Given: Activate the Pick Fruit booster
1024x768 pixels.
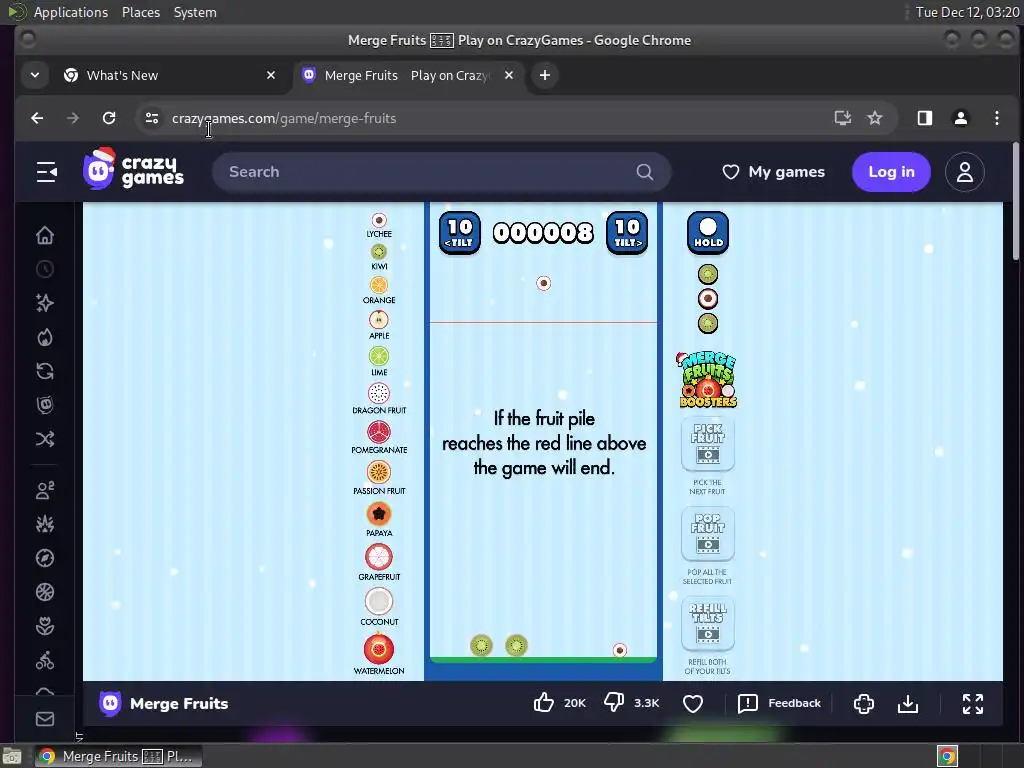Looking at the screenshot, I should pyautogui.click(x=708, y=445).
